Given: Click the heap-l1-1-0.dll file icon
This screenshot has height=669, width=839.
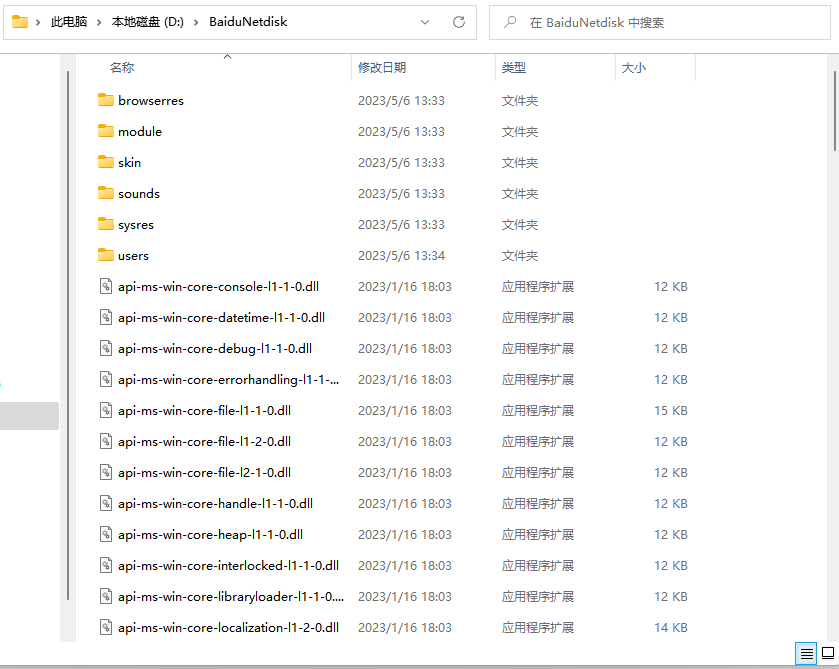Looking at the screenshot, I should [x=106, y=535].
